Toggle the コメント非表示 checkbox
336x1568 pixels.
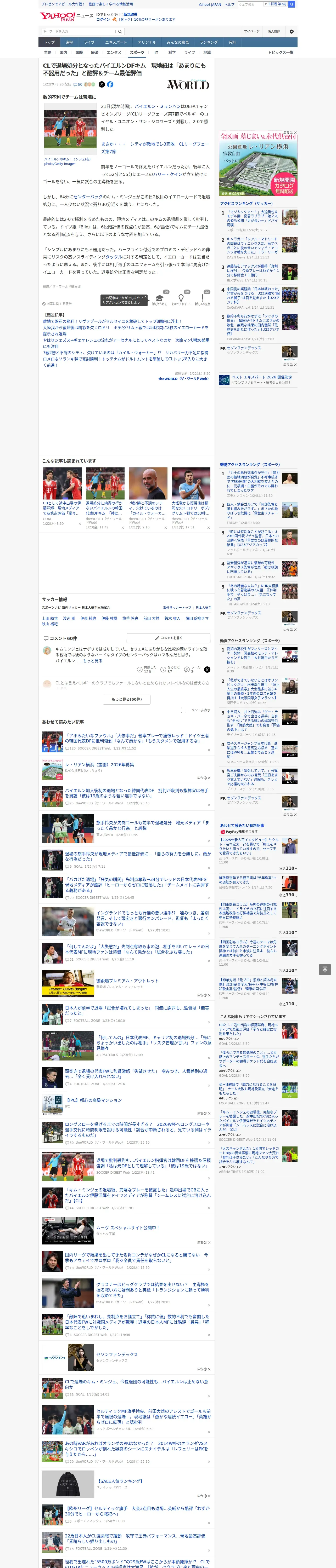183,710
